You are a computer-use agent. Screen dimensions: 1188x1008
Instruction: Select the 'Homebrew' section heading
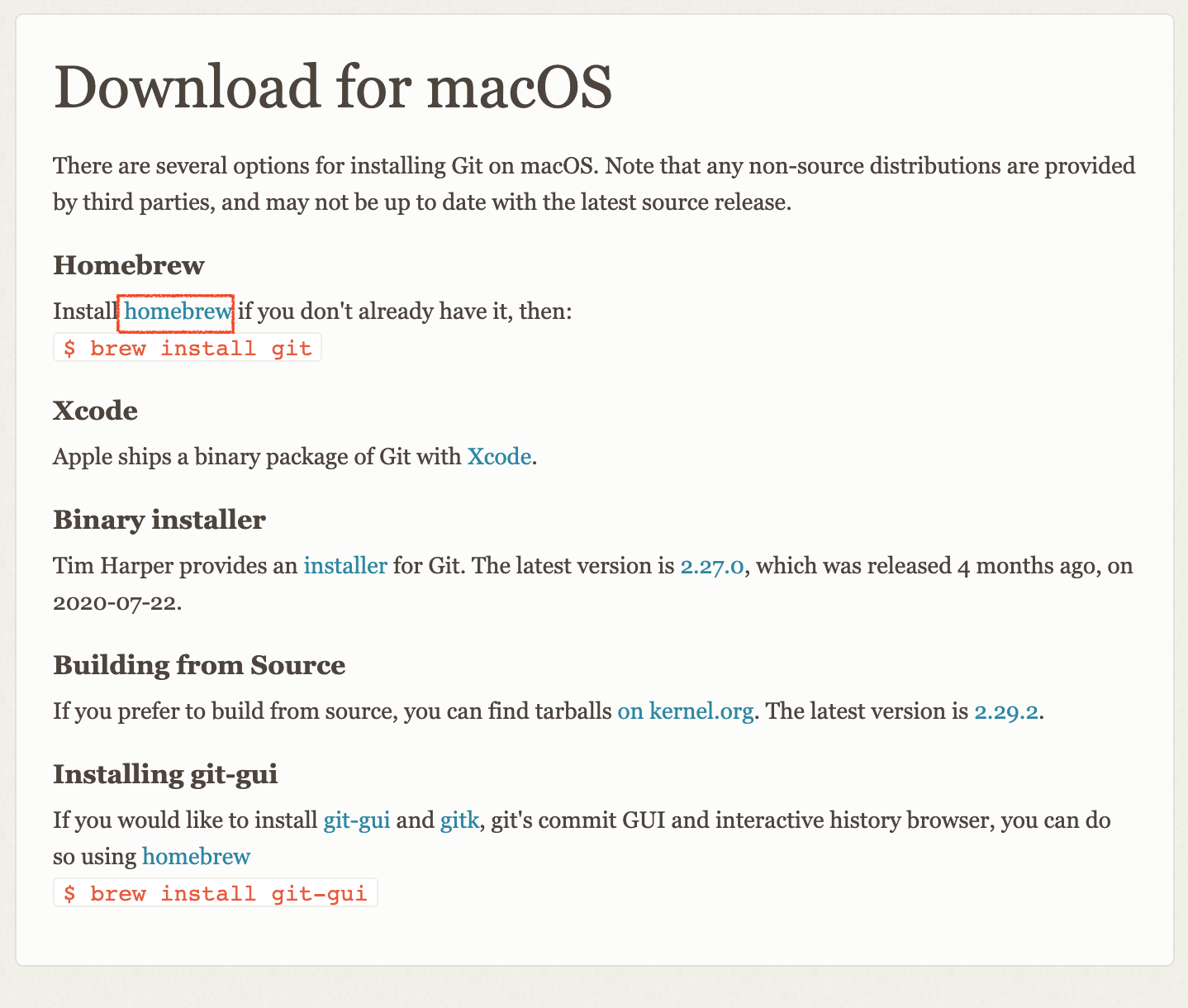point(129,265)
